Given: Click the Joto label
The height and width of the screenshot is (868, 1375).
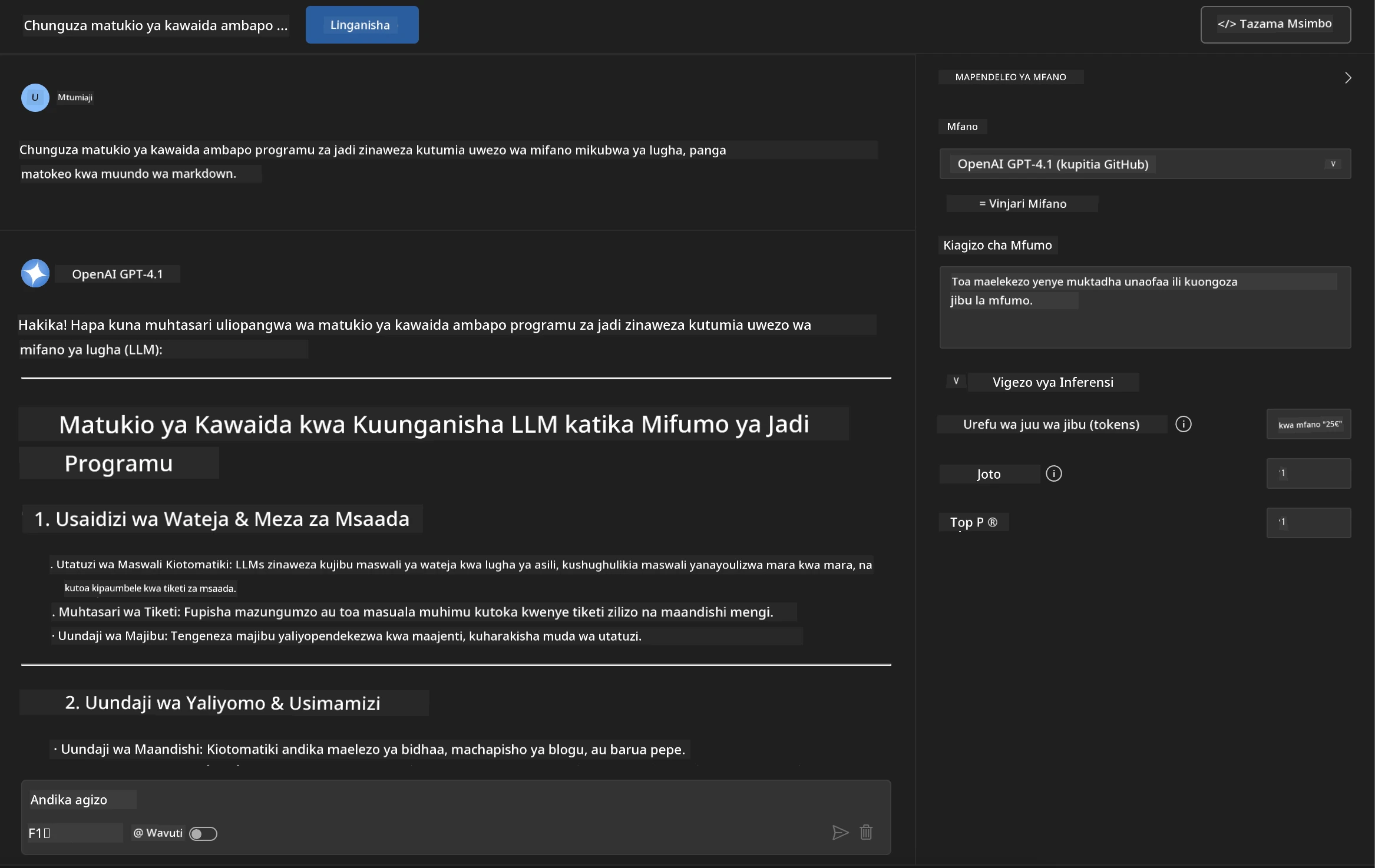Looking at the screenshot, I should [x=989, y=474].
